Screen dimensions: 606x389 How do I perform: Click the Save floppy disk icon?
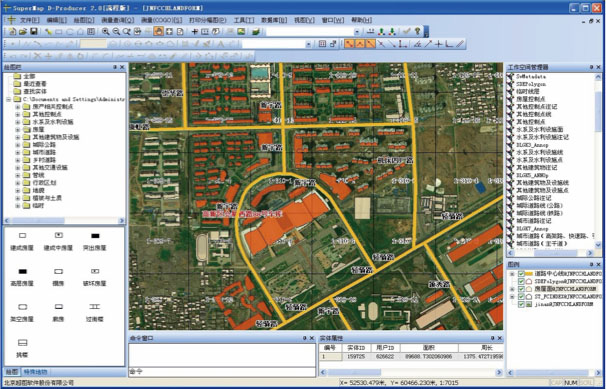pos(34,32)
